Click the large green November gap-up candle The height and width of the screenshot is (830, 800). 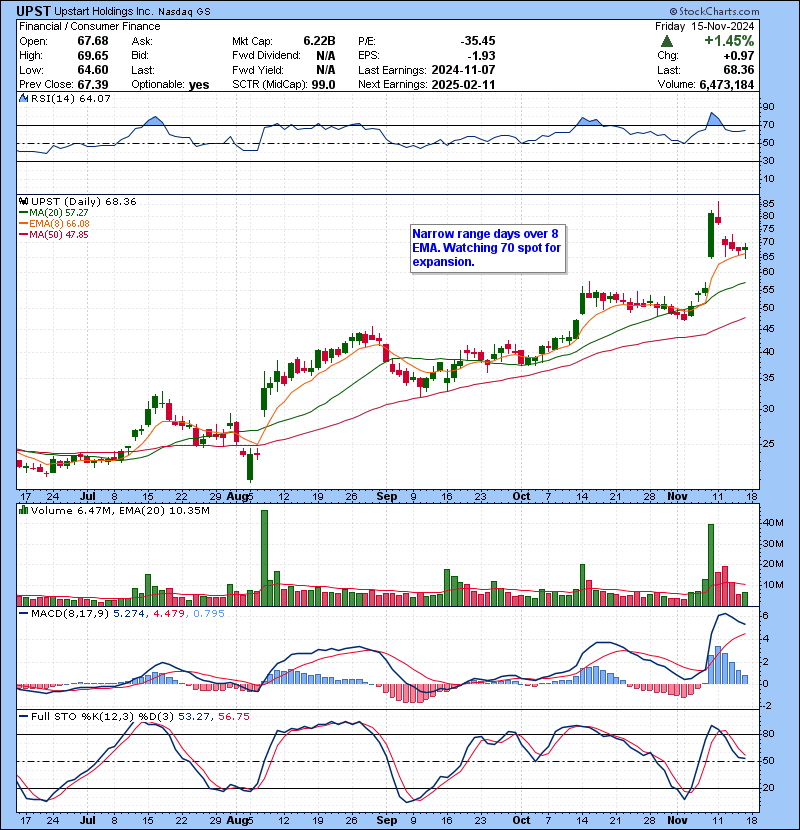711,234
